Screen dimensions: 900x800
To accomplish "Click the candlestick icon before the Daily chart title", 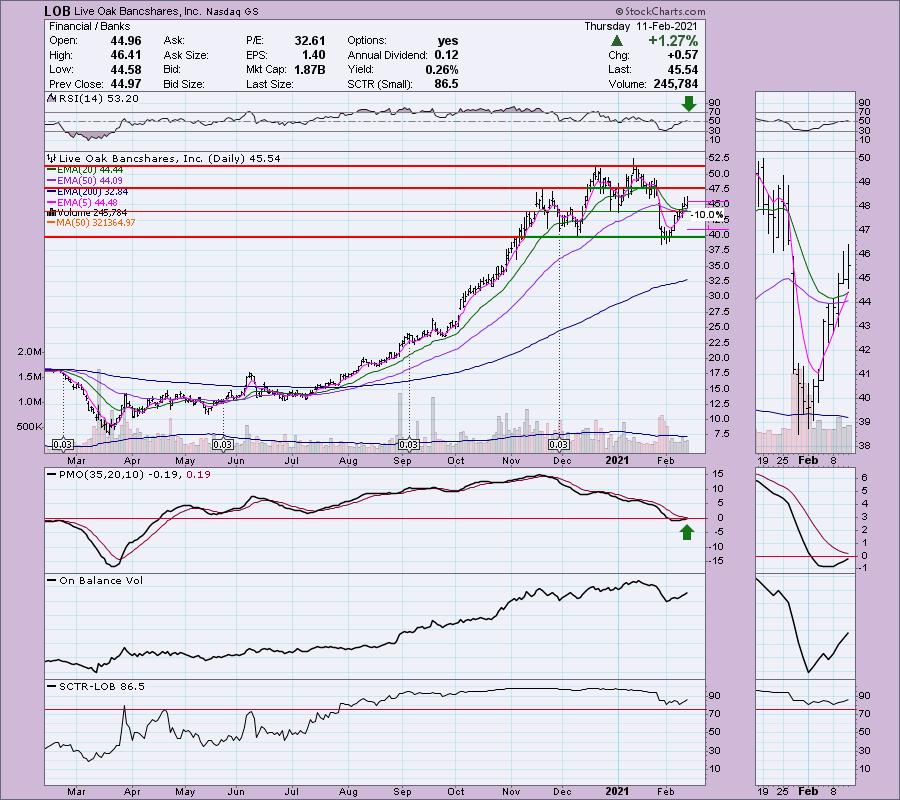I will [52, 158].
